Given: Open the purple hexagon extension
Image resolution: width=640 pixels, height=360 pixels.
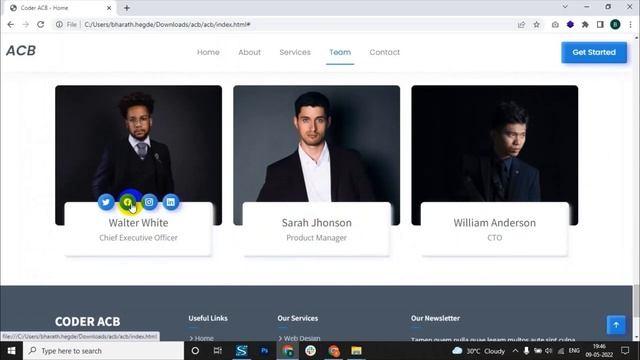Looking at the screenshot, I should [570, 24].
